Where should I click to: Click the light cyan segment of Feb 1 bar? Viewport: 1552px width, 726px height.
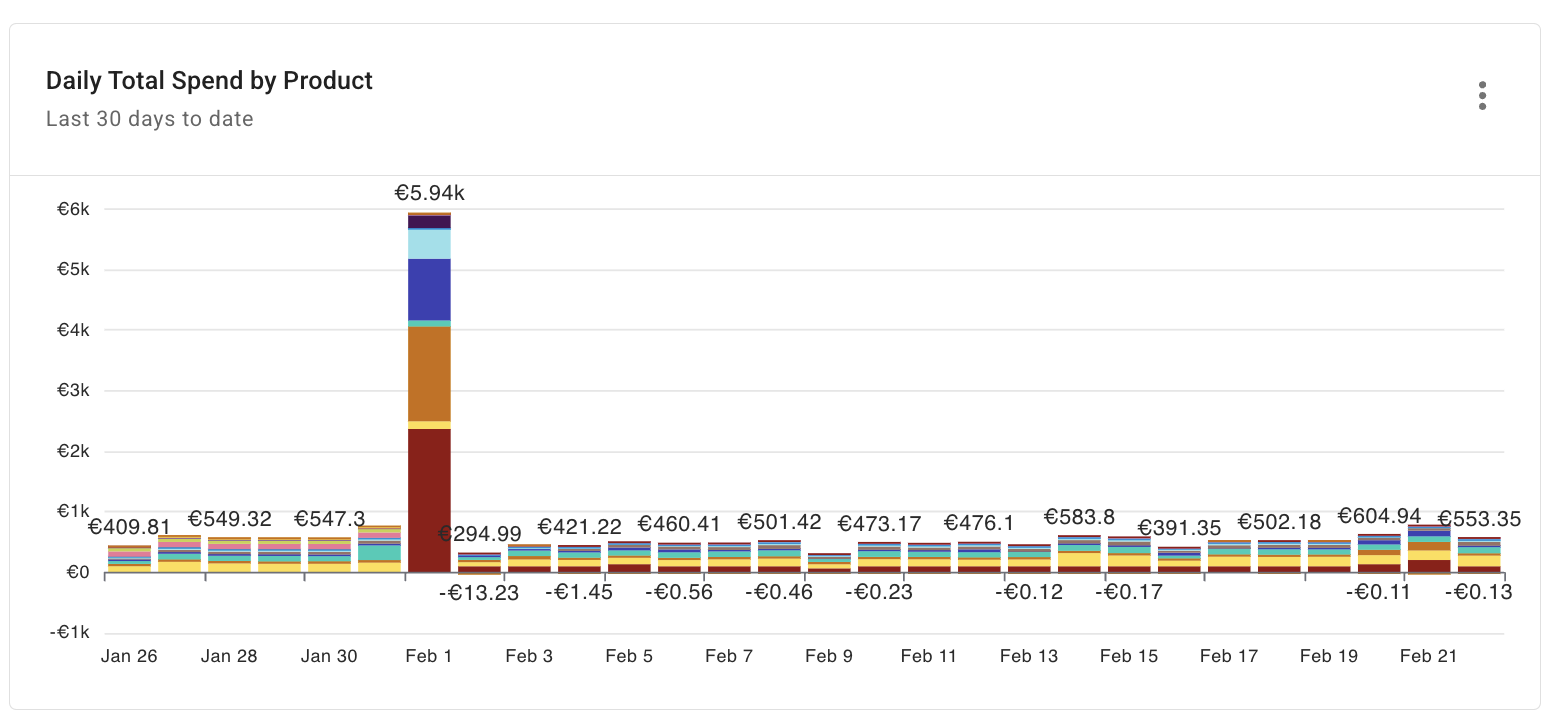click(430, 242)
